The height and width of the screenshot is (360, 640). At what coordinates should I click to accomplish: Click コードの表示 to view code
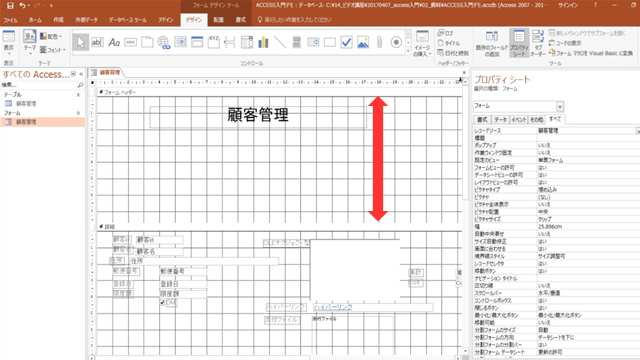point(565,43)
